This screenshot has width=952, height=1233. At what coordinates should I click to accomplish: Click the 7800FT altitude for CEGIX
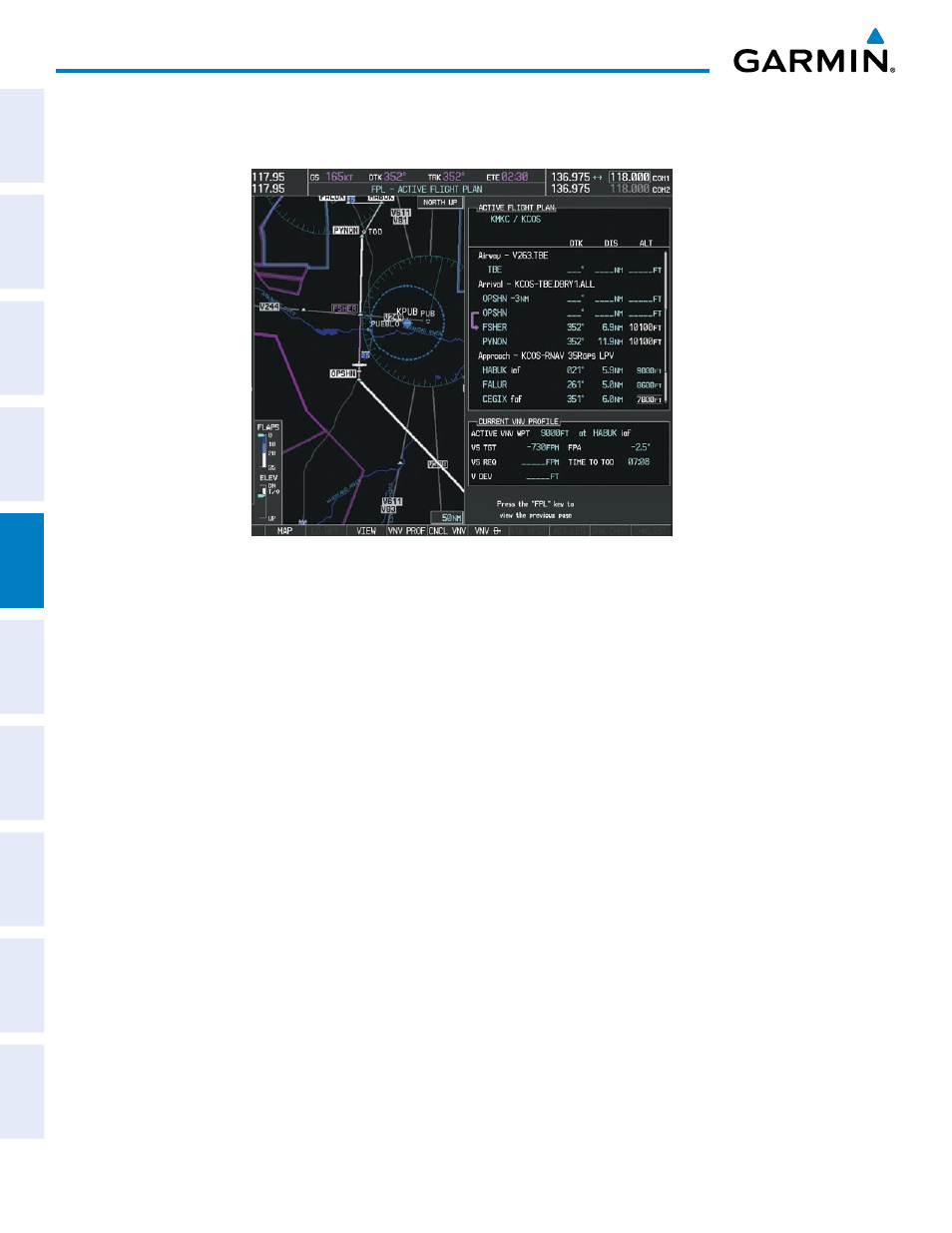point(649,399)
